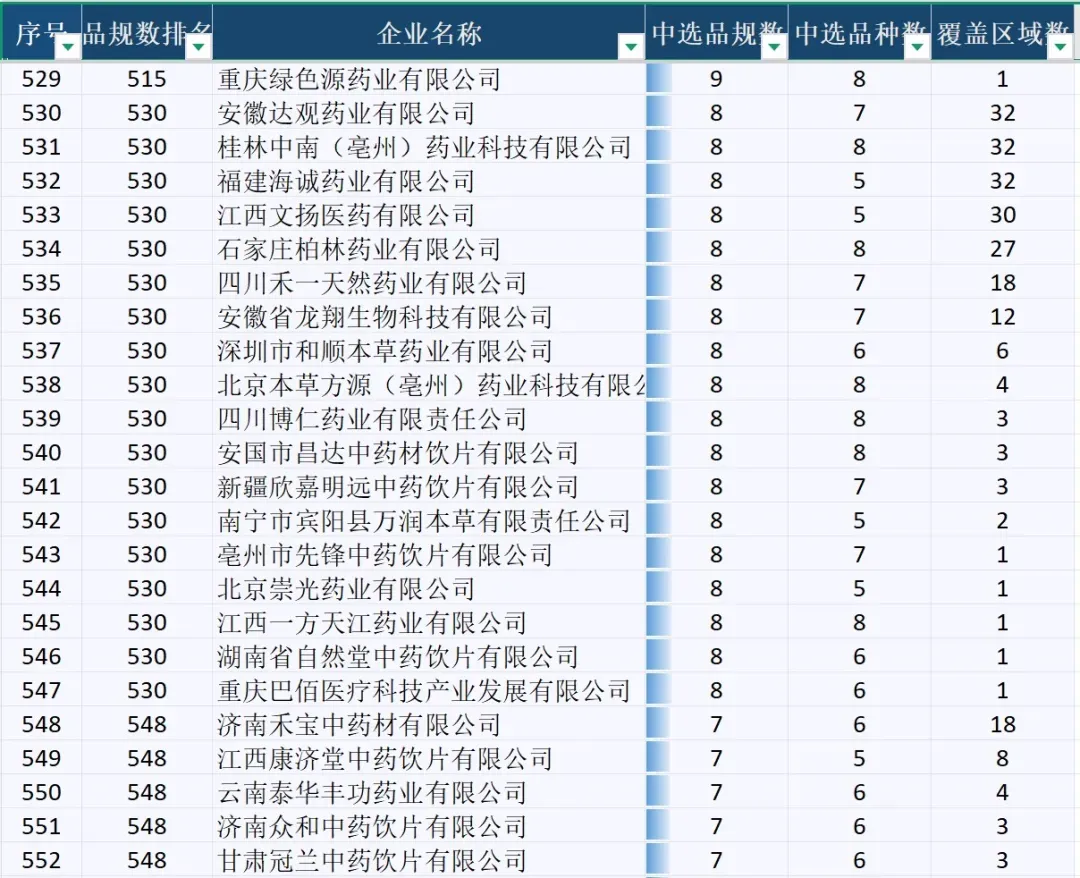Select the 企业名称 header cell
Image resolution: width=1080 pixels, height=878 pixels.
click(x=428, y=32)
